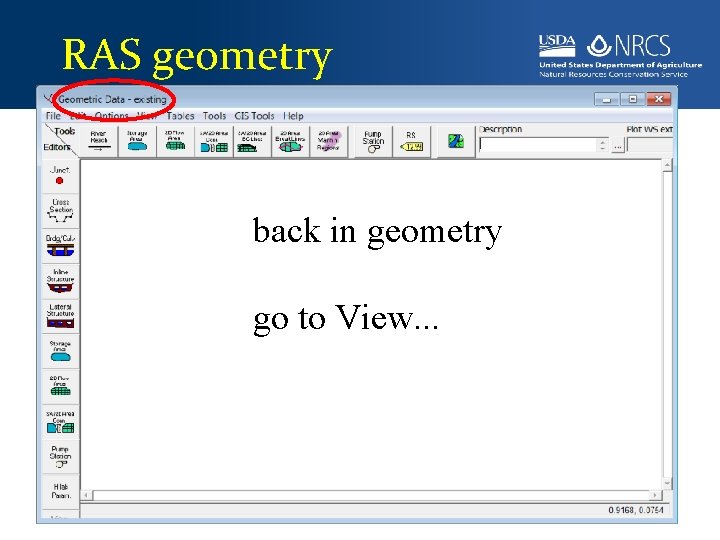Open the Pump Station editor in left sidebar

[x=60, y=457]
